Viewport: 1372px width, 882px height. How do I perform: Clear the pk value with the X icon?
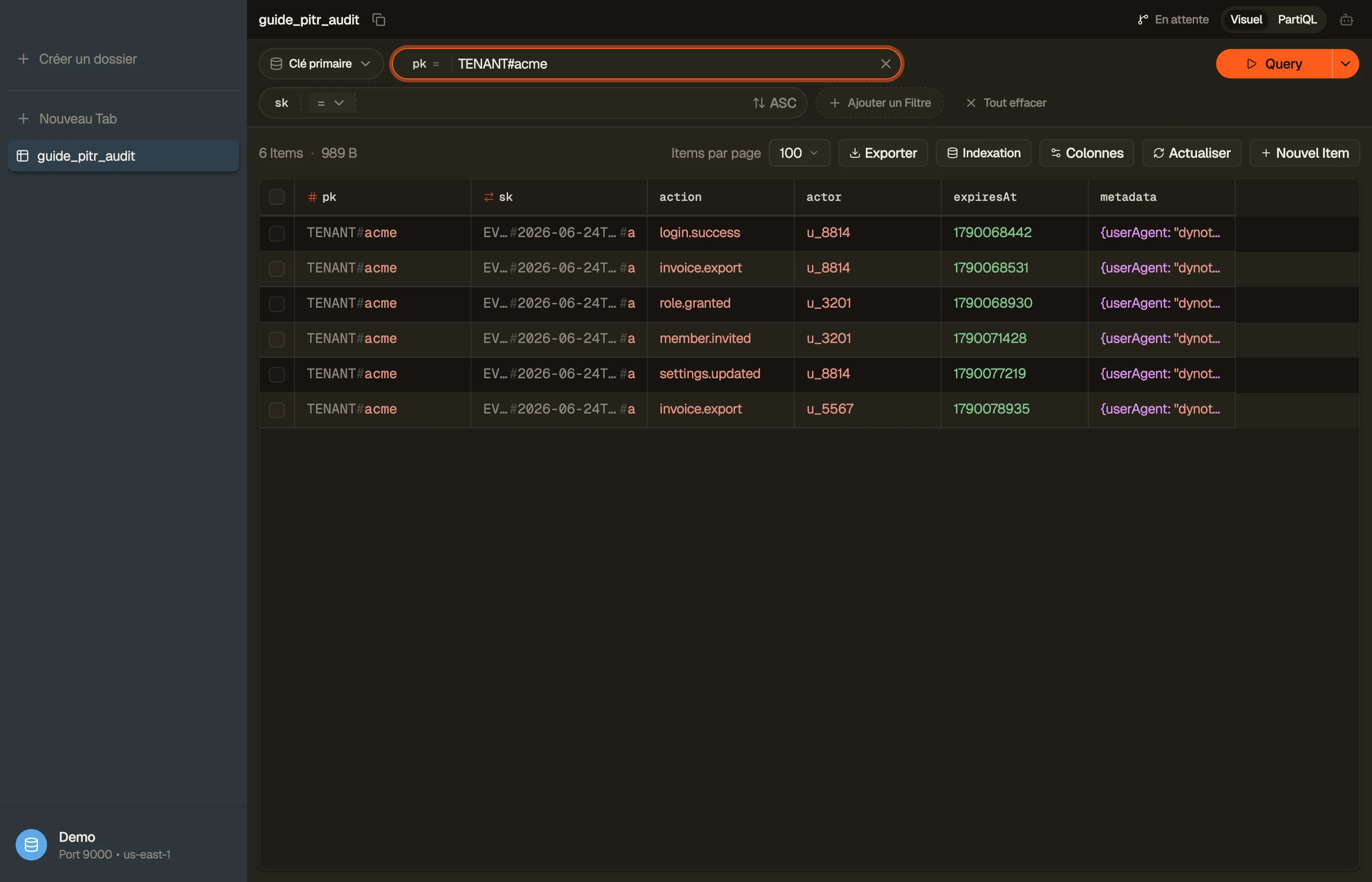(885, 64)
